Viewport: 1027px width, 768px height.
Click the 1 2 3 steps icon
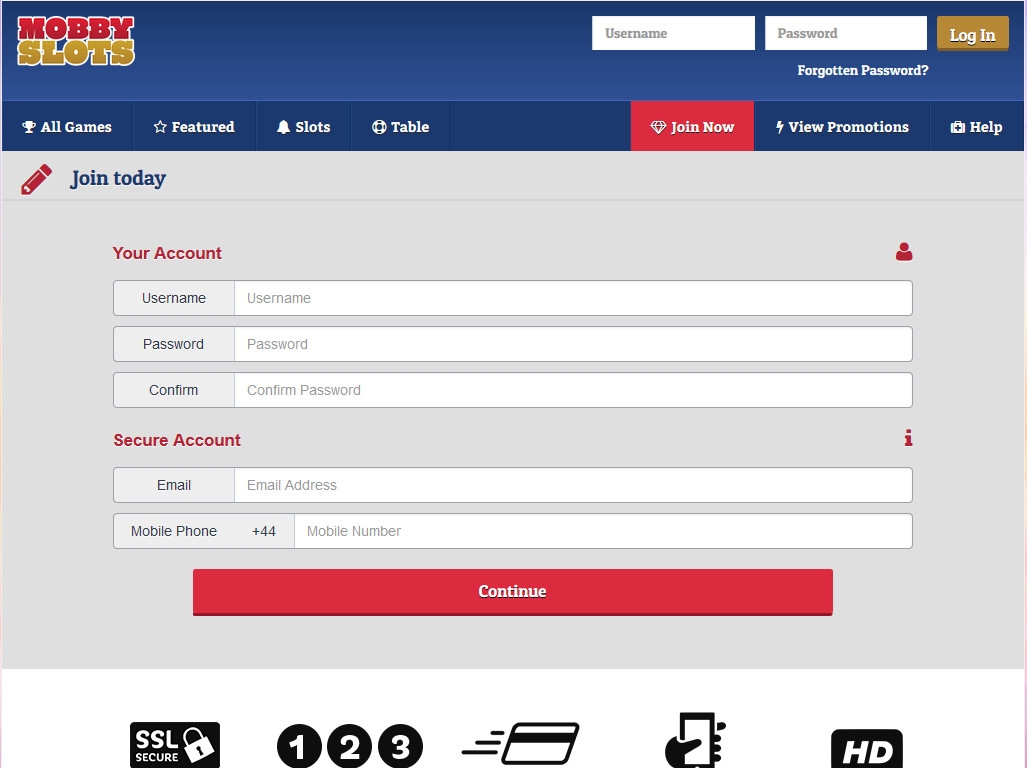pos(349,747)
